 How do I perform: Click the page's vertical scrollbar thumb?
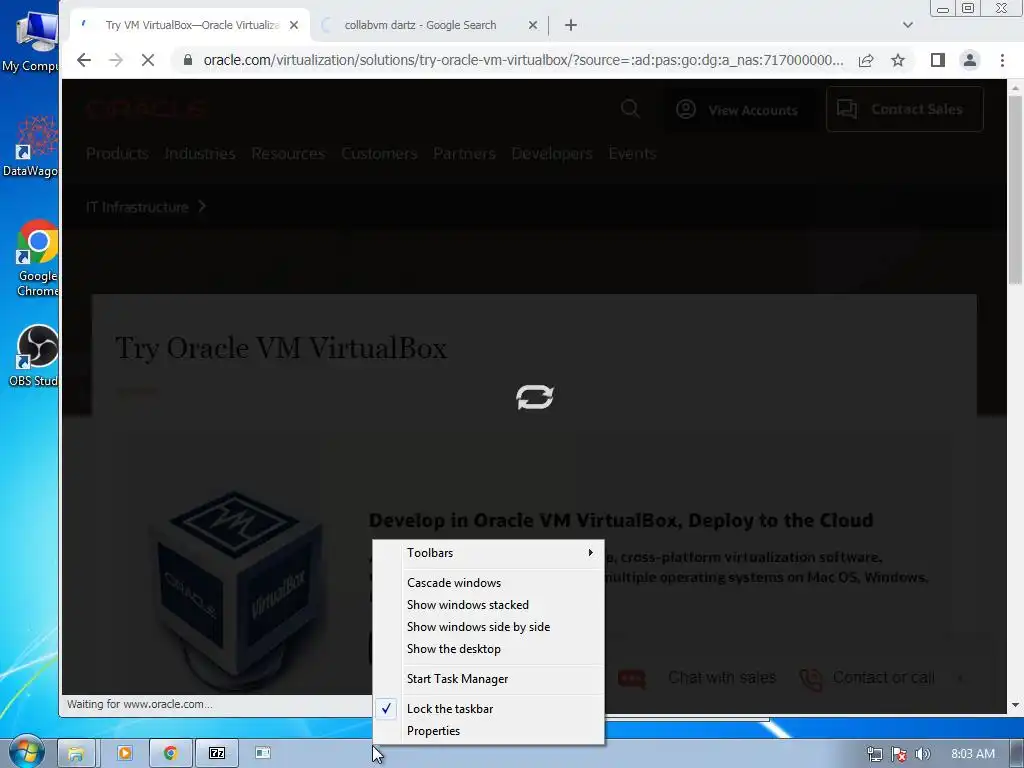(x=1015, y=189)
